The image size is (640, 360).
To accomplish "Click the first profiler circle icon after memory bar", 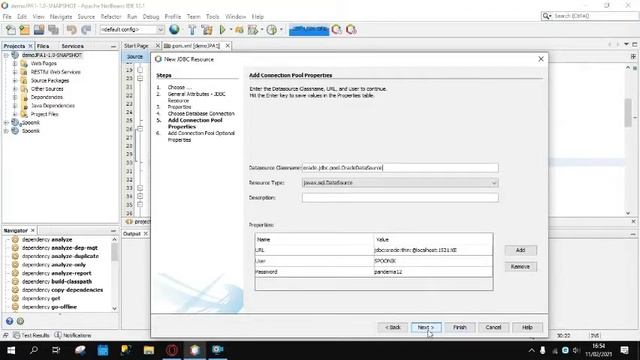I will (337, 30).
